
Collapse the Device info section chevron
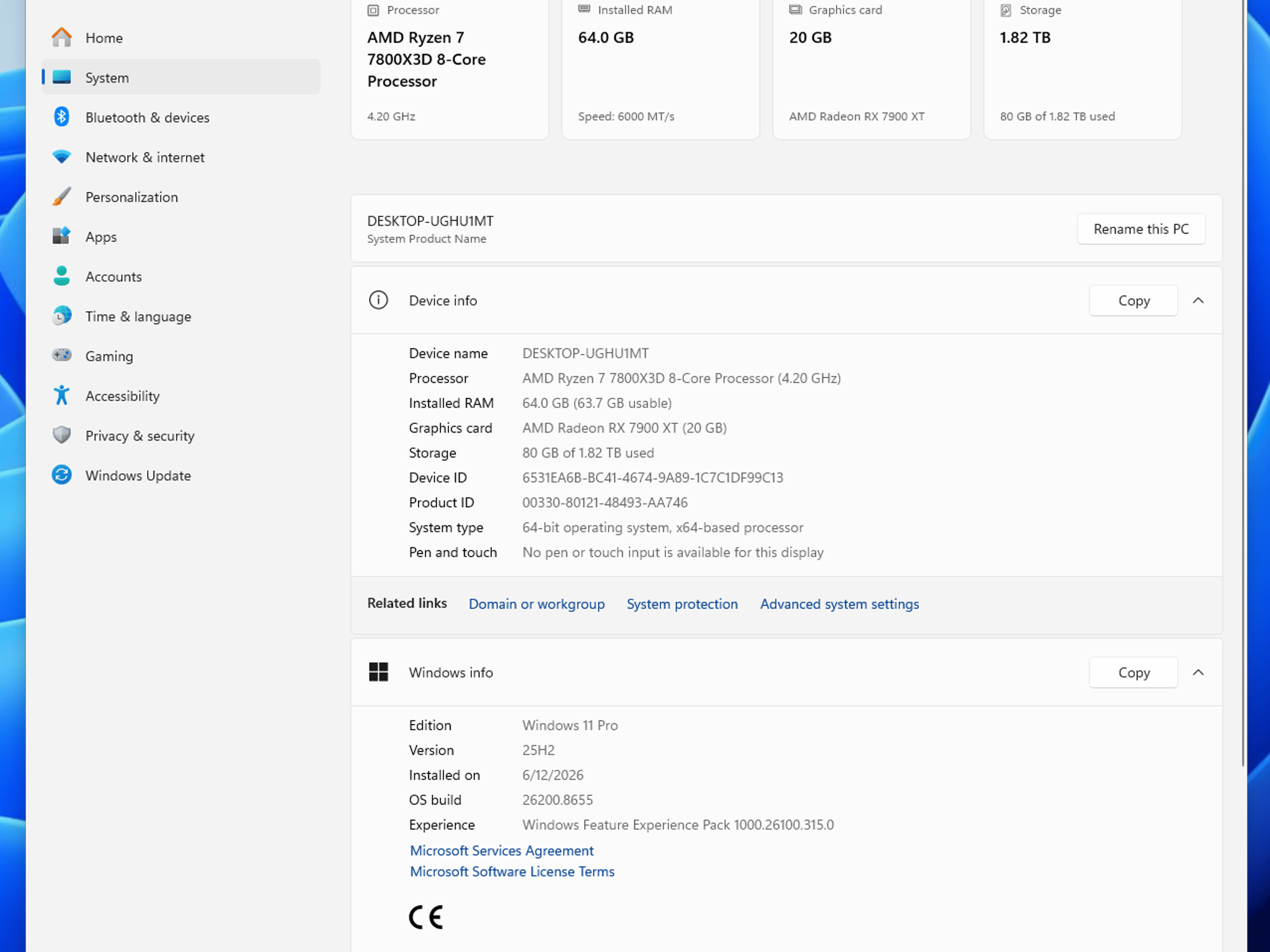click(x=1198, y=300)
